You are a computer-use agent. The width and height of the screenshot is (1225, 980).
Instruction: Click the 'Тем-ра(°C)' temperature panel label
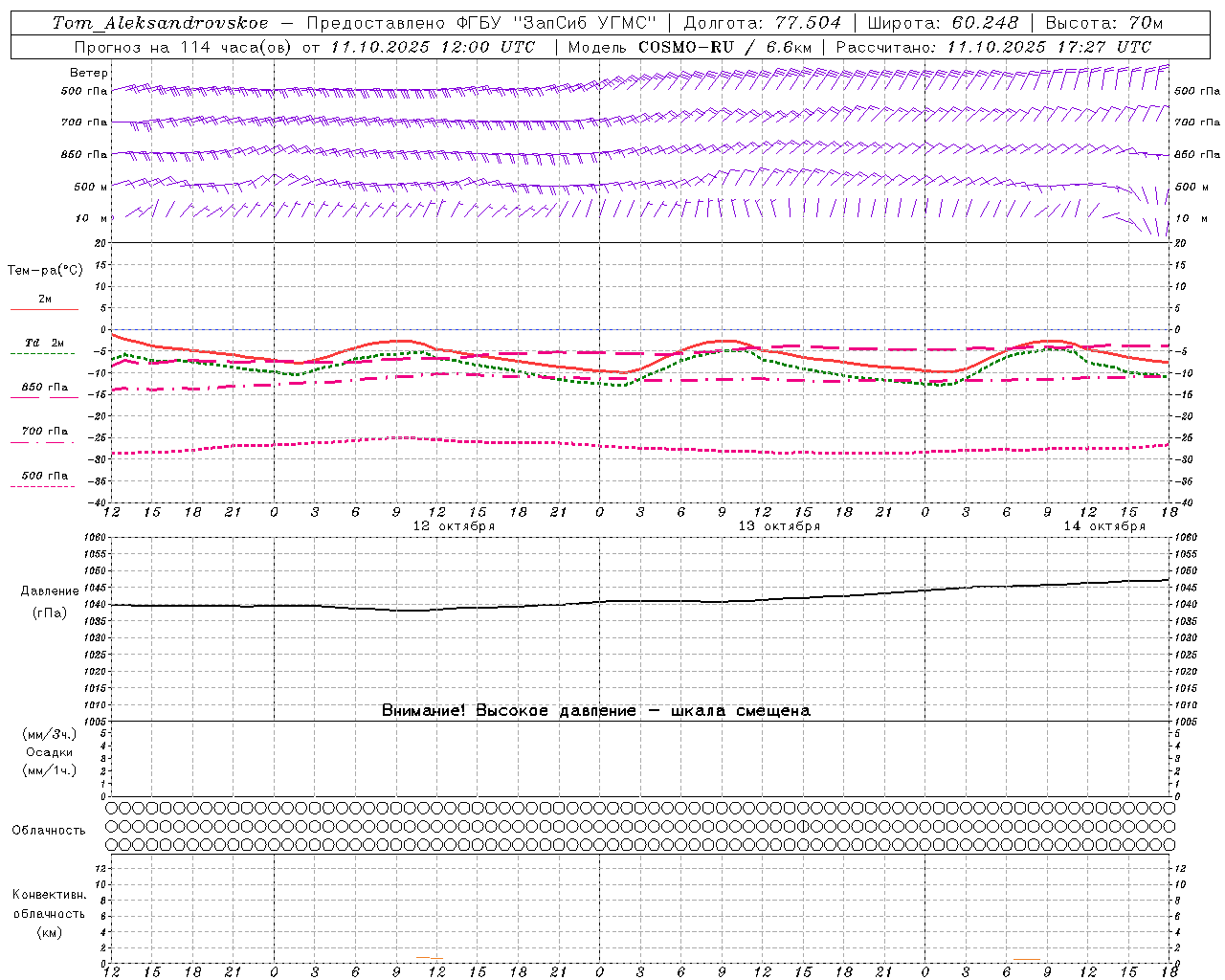click(x=45, y=271)
